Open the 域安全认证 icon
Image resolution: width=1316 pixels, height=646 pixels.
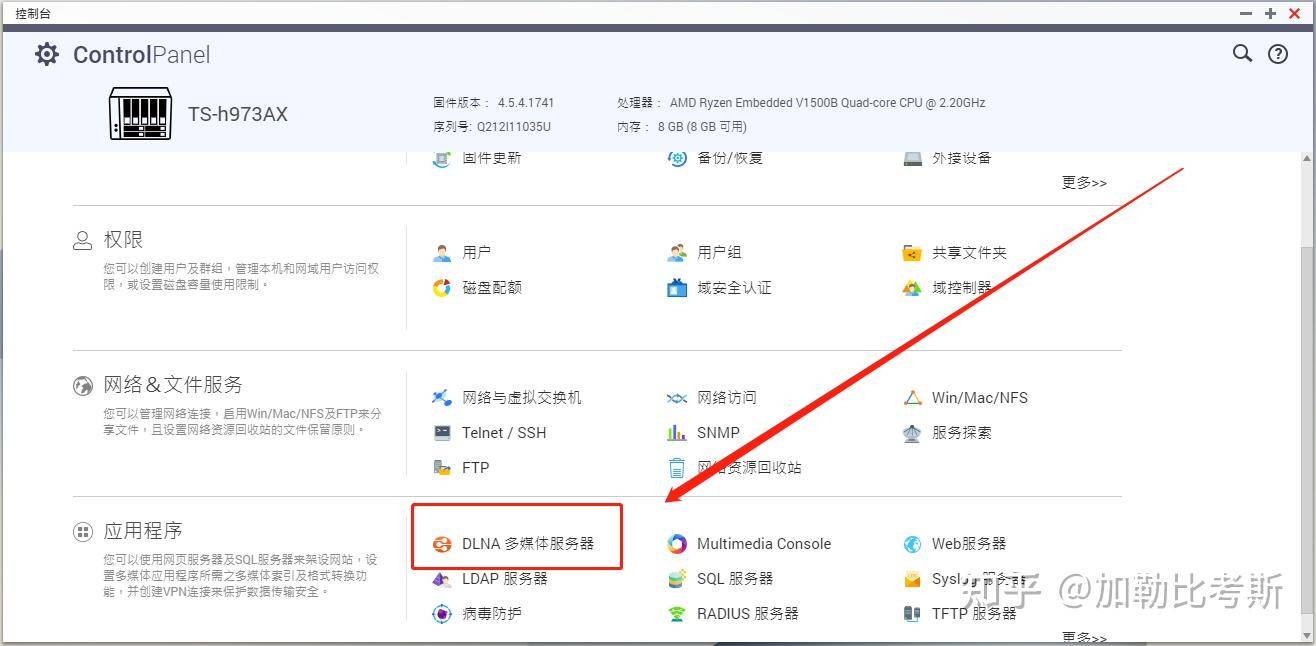click(677, 288)
